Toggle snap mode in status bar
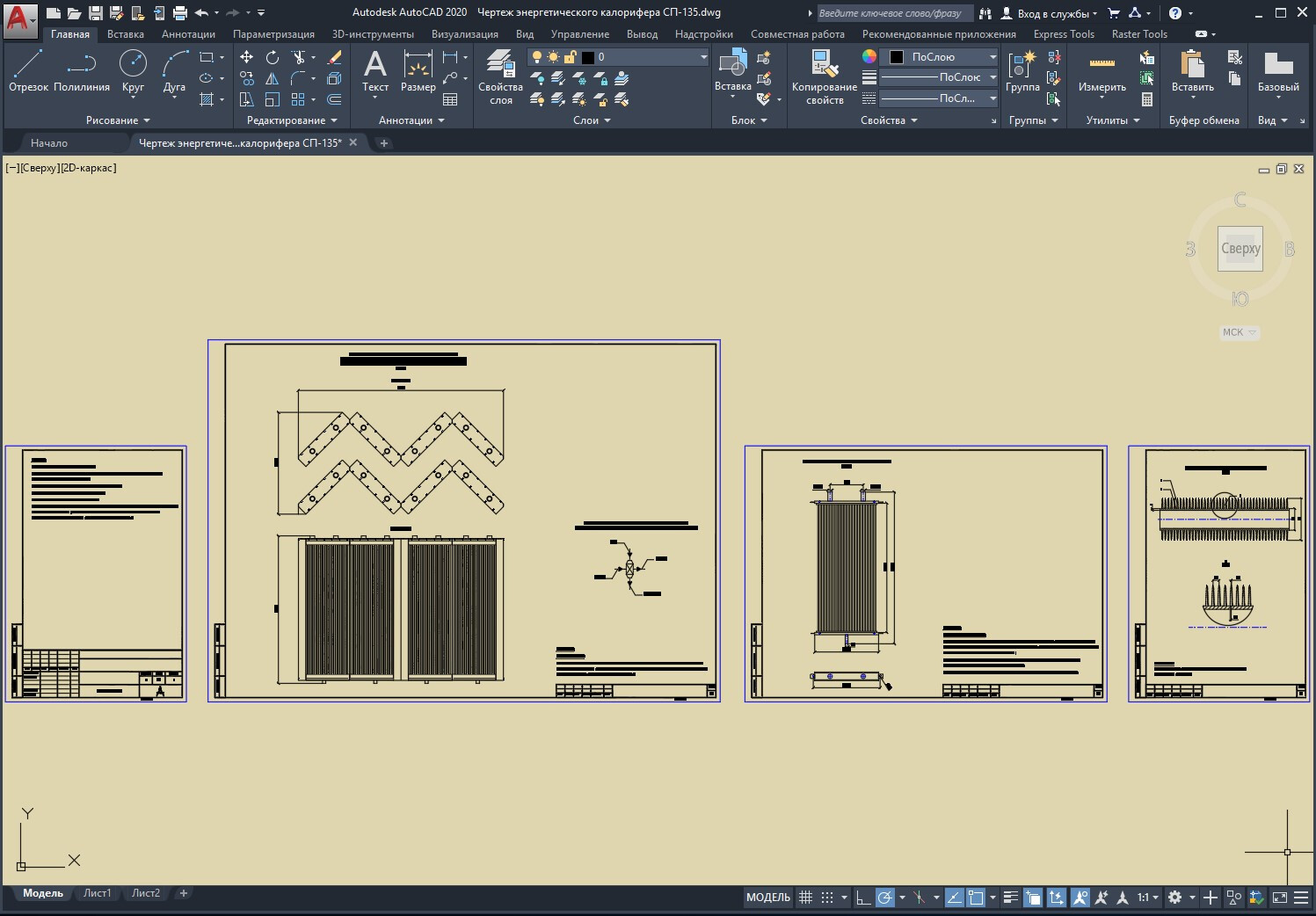 coord(826,898)
